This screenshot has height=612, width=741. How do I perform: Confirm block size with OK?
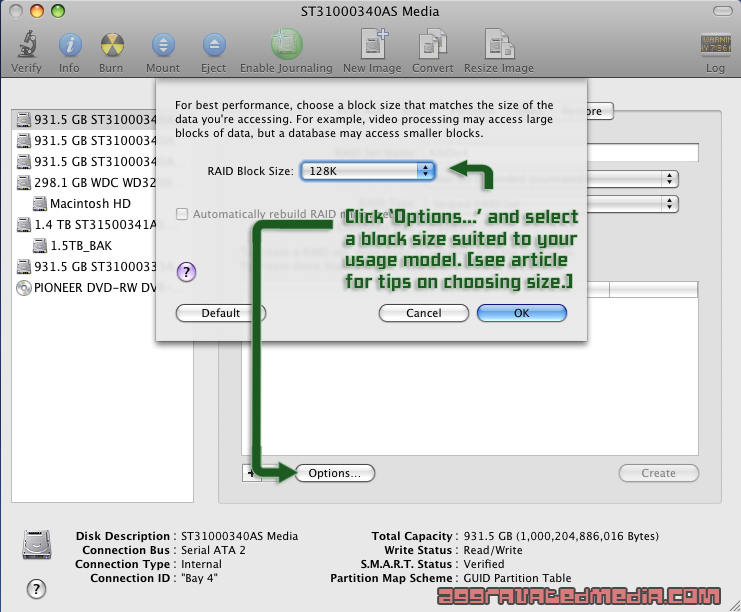pyautogui.click(x=522, y=313)
